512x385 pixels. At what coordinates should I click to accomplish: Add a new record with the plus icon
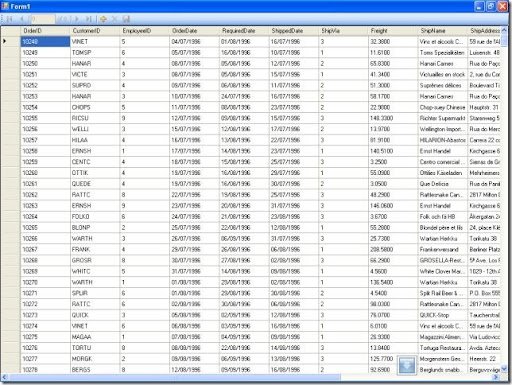tap(103, 19)
